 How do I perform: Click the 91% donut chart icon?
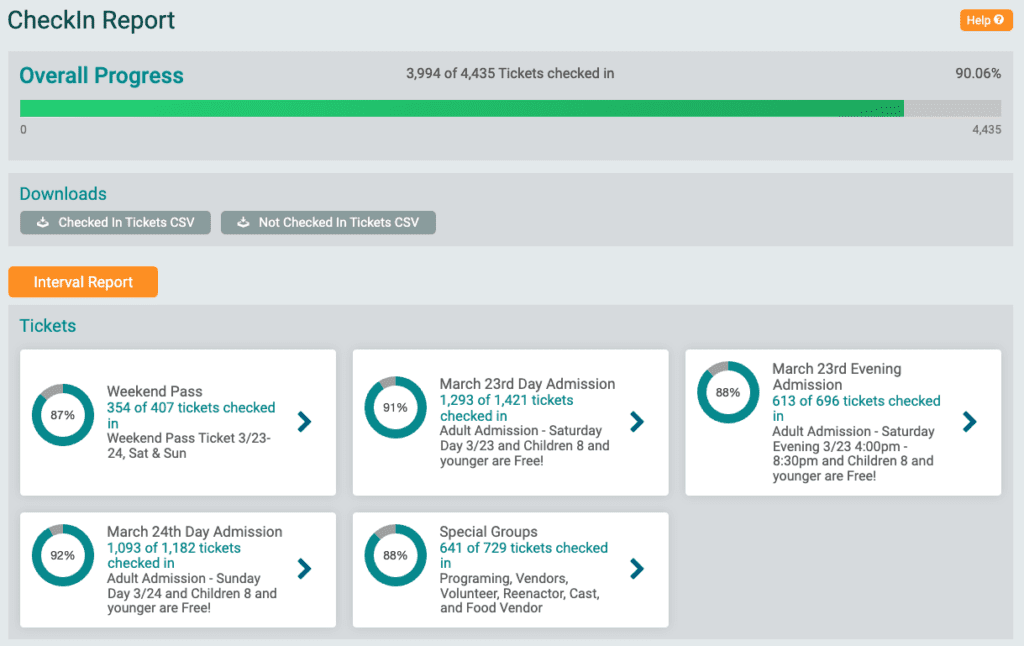coord(395,408)
